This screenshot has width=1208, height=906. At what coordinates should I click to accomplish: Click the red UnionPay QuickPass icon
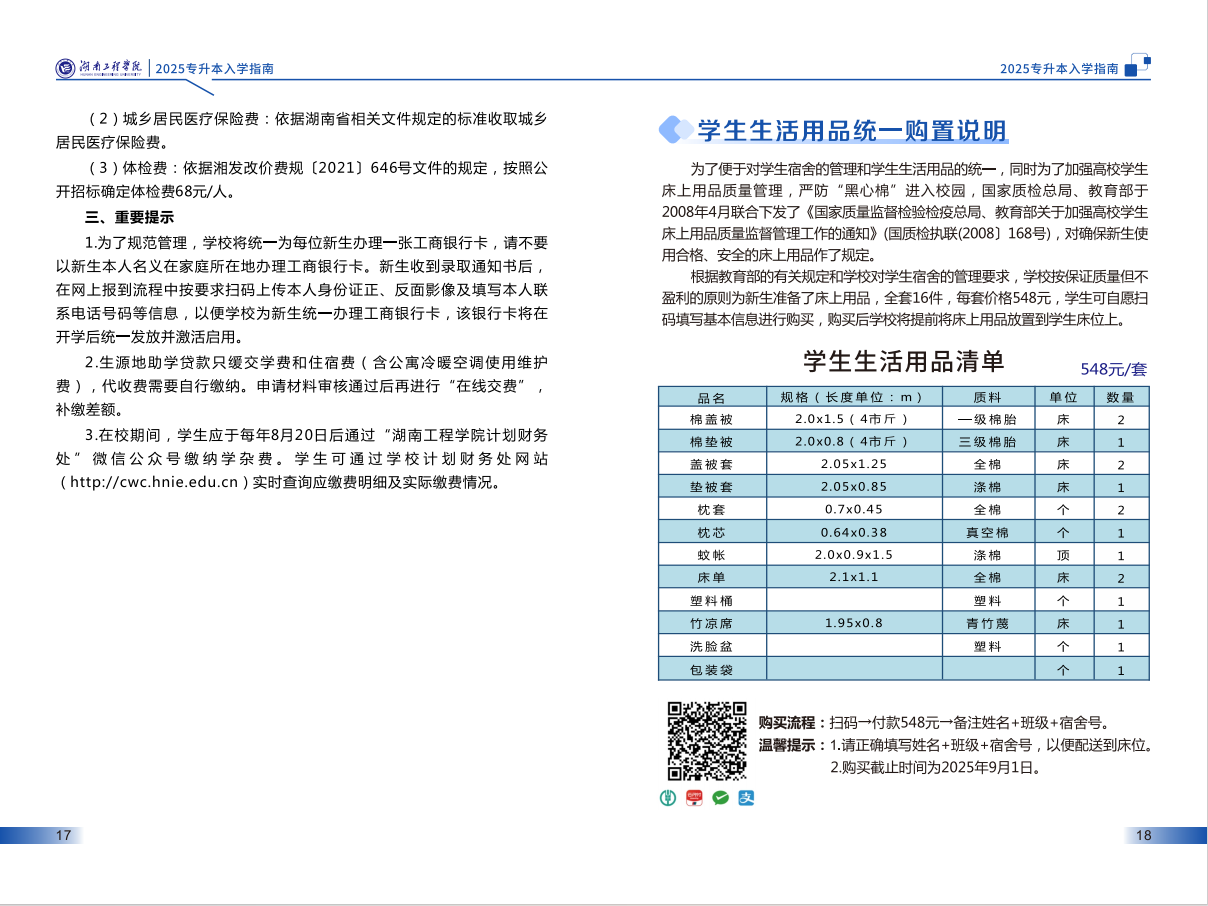[695, 797]
